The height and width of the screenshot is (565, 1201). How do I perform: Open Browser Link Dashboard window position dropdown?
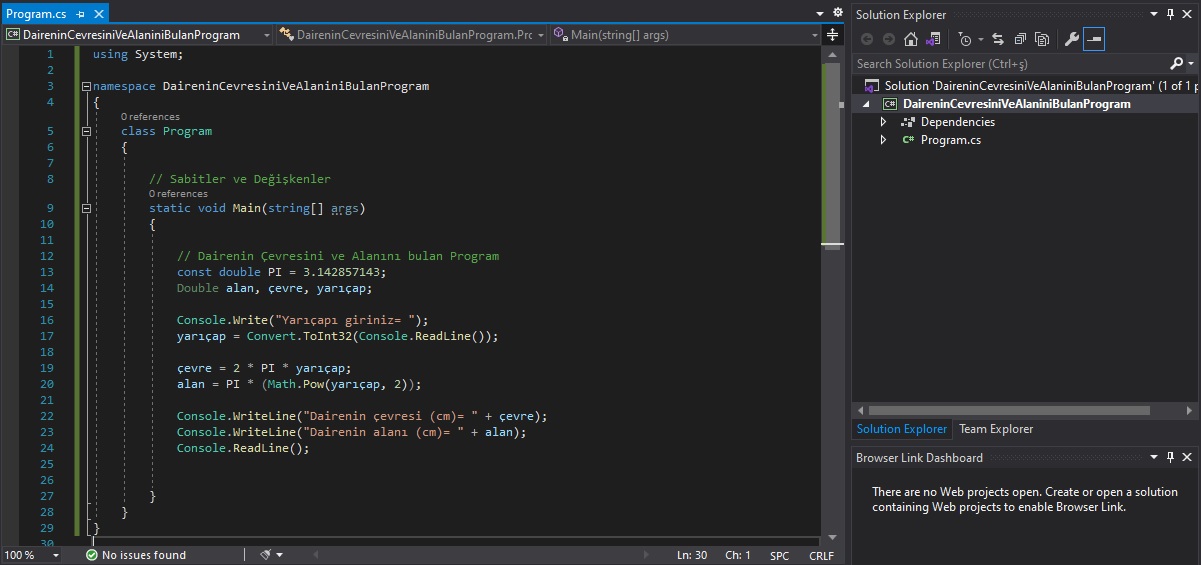1155,457
